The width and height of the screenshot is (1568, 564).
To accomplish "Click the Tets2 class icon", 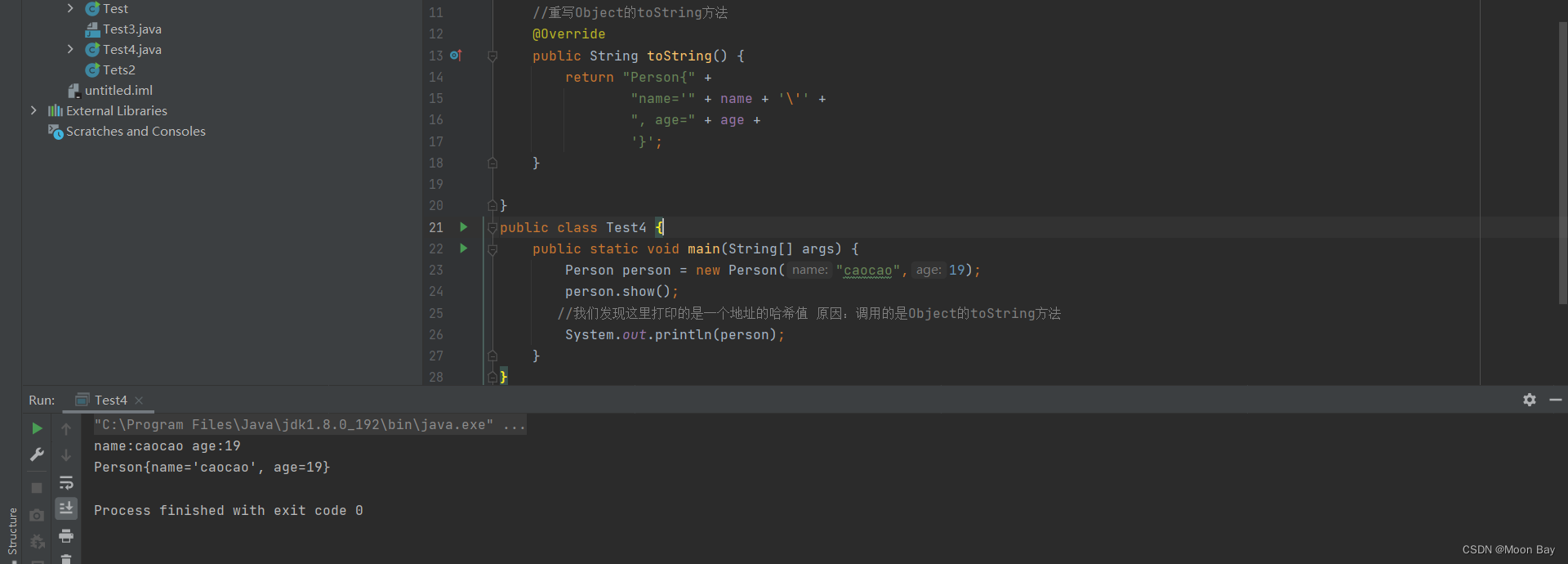I will (92, 69).
